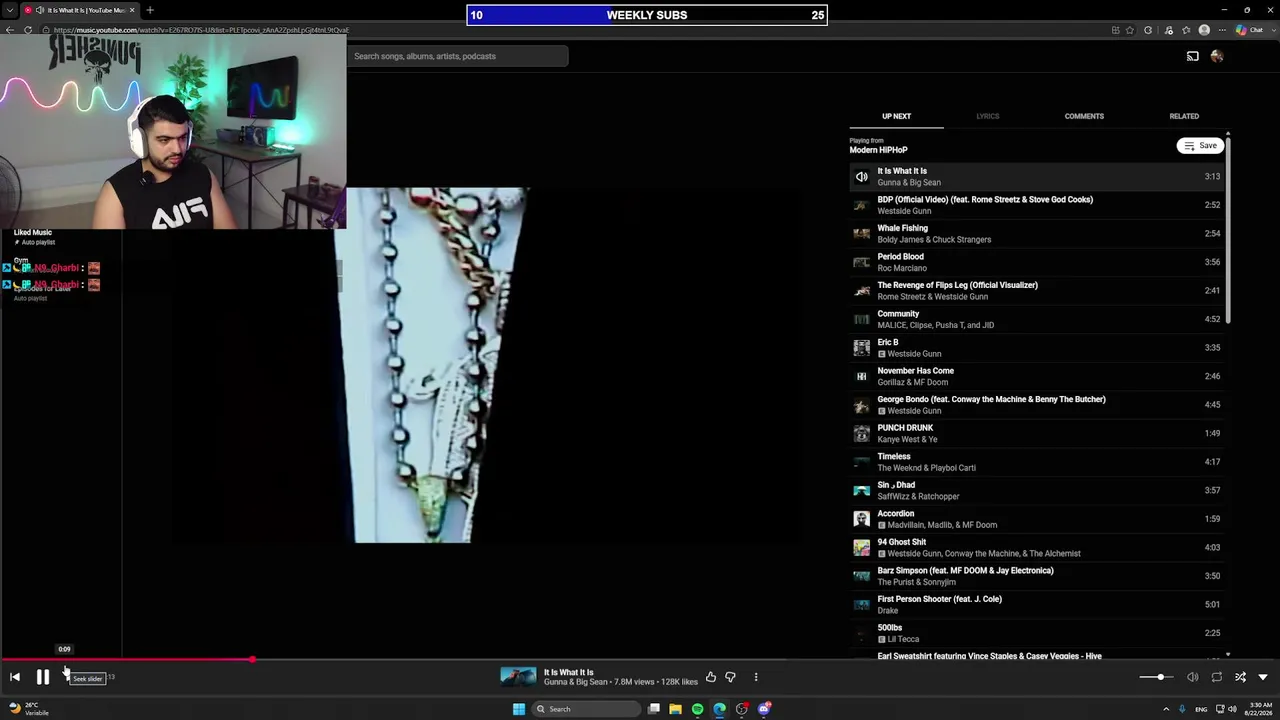Play Barz Simpson from the queue

(1036, 576)
